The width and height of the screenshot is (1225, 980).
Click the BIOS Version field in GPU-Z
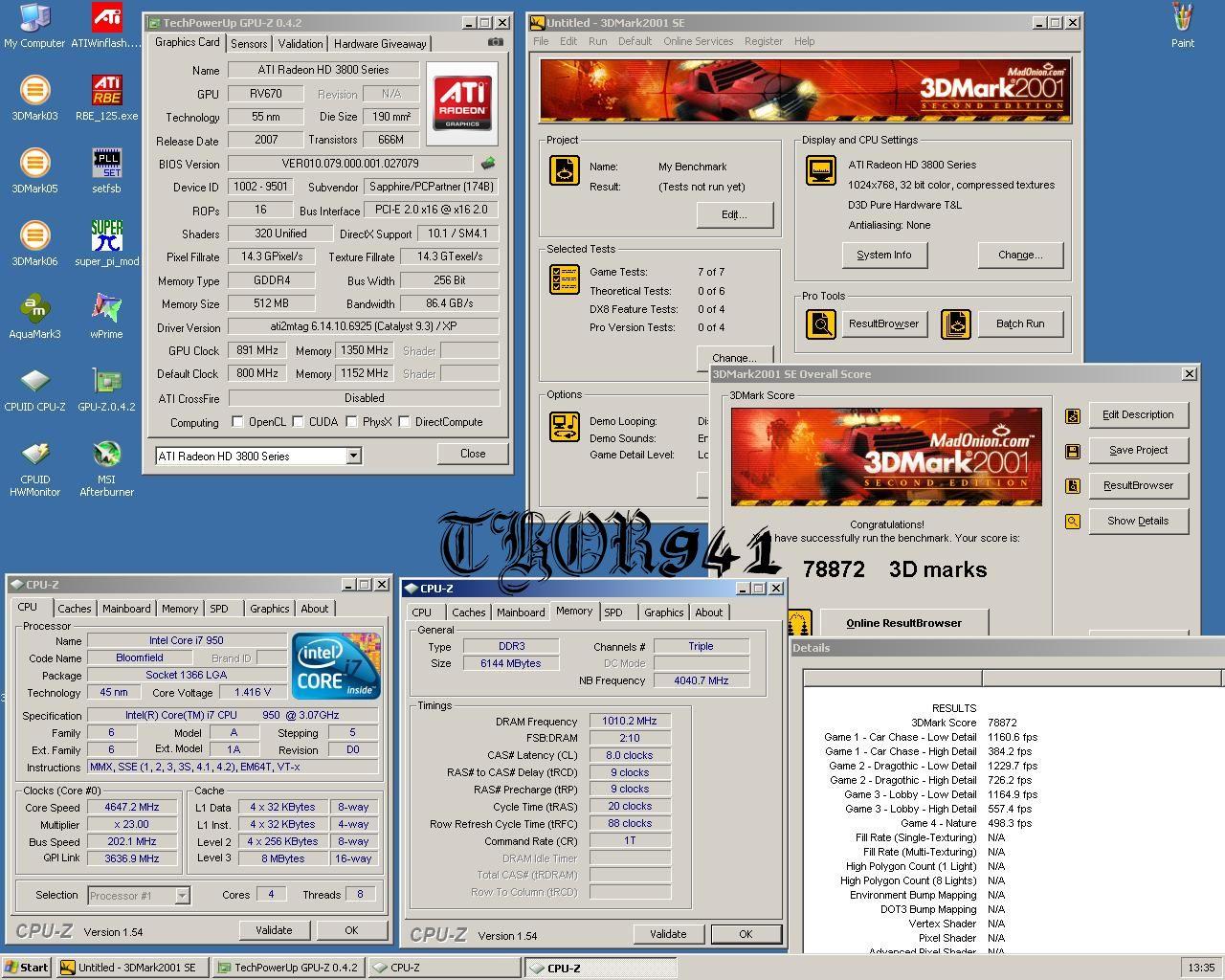(x=350, y=164)
